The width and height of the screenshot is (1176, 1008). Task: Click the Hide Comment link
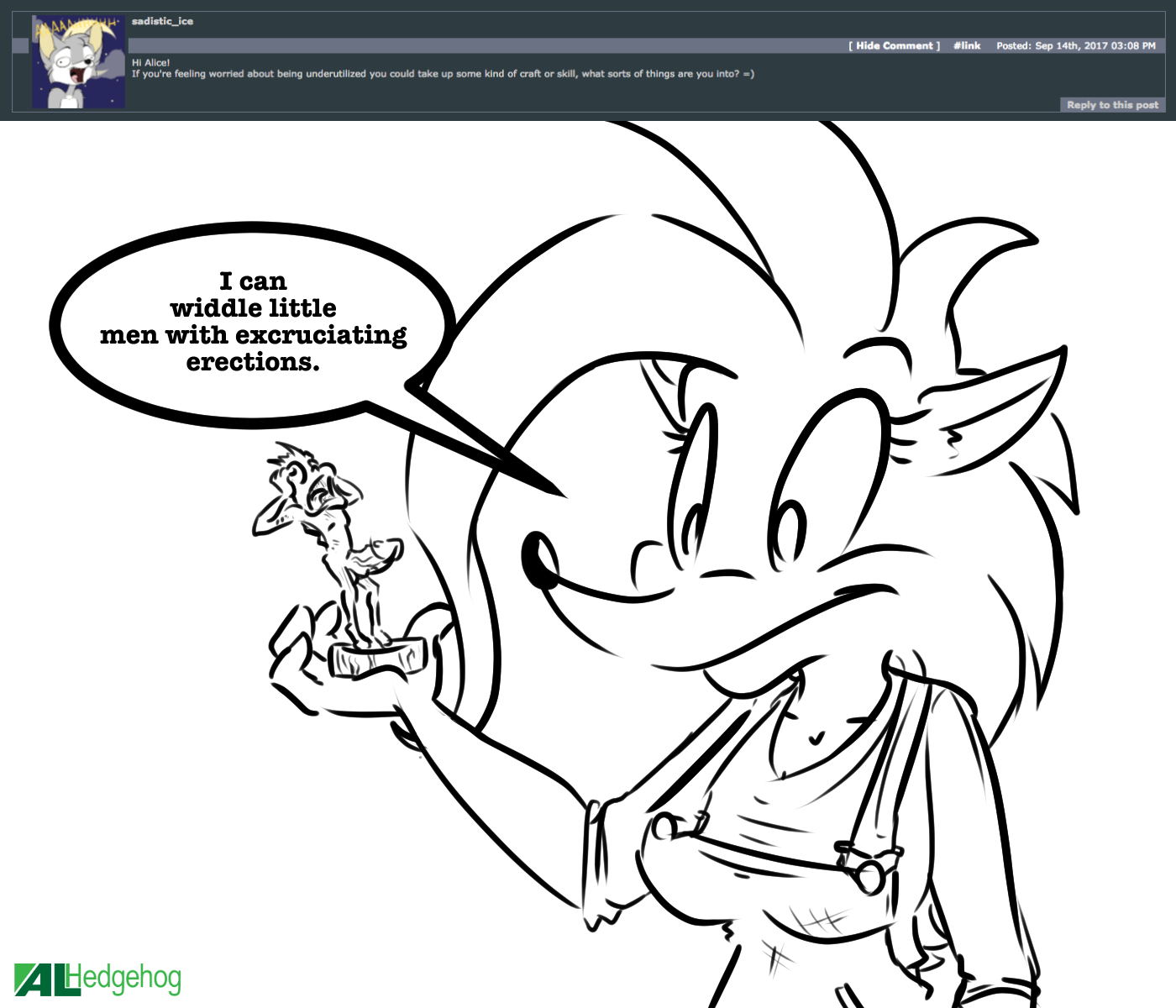tap(895, 45)
